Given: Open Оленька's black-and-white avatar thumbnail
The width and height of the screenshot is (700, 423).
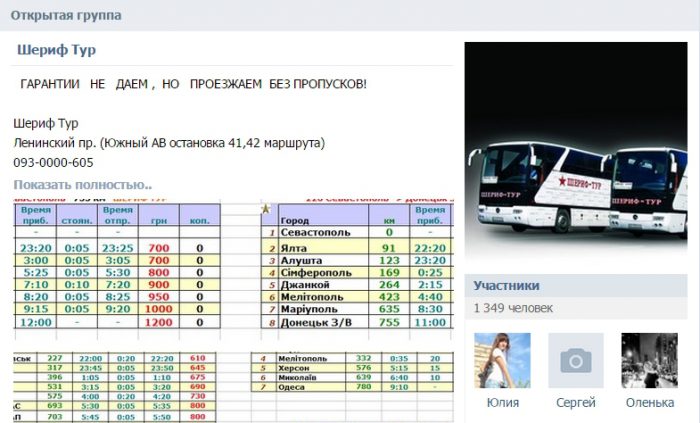Looking at the screenshot, I should 650,361.
